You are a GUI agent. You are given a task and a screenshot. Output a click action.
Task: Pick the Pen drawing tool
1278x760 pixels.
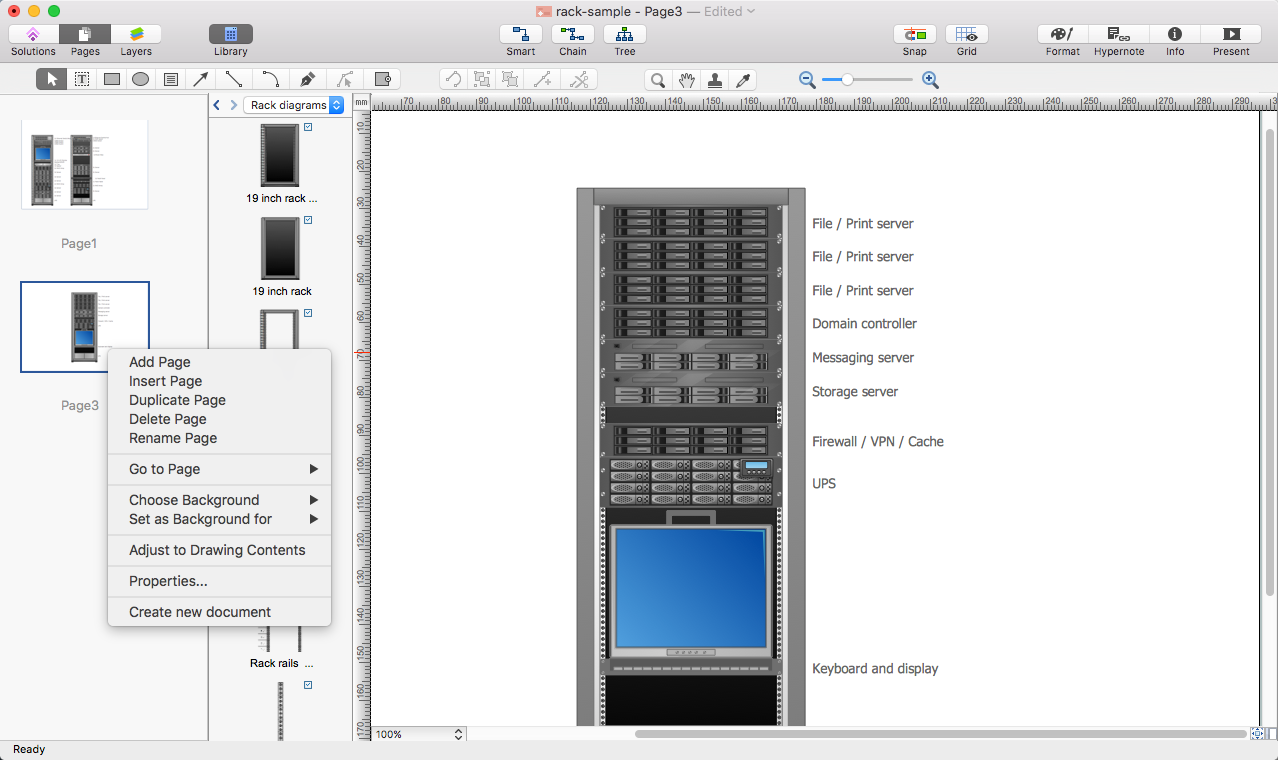point(307,80)
